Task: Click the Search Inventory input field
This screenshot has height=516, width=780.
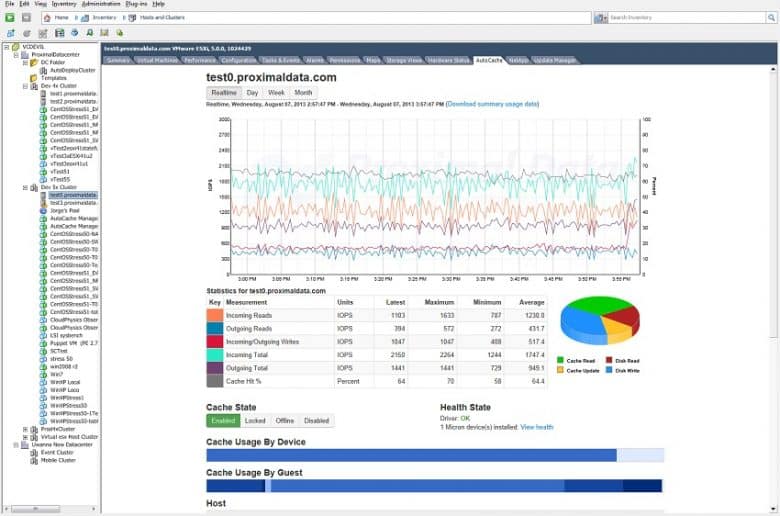Action: pyautogui.click(x=686, y=18)
